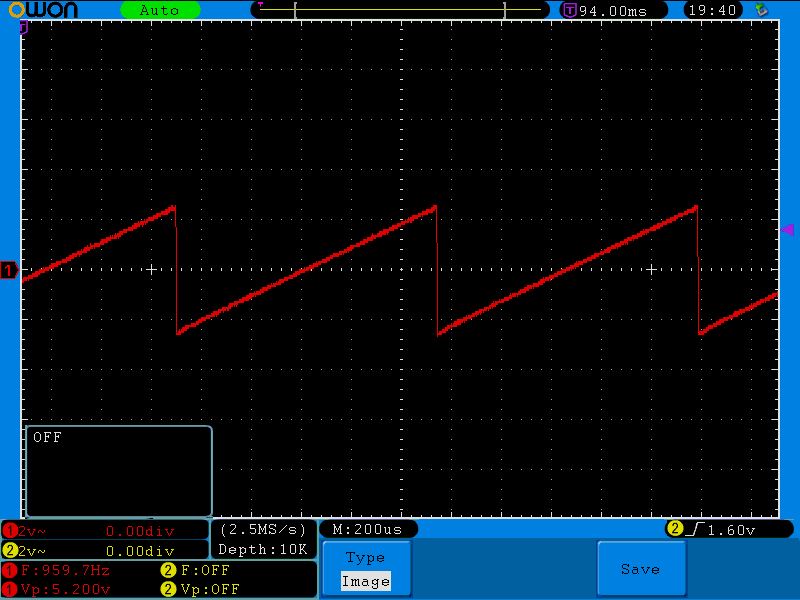The height and width of the screenshot is (600, 800).
Task: Select the 2.5MS/s sample rate readout
Action: (x=264, y=529)
